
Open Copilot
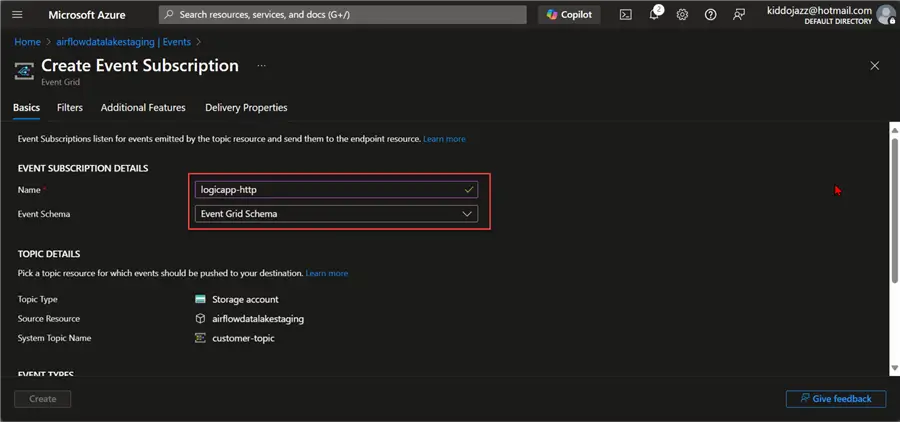pyautogui.click(x=569, y=15)
